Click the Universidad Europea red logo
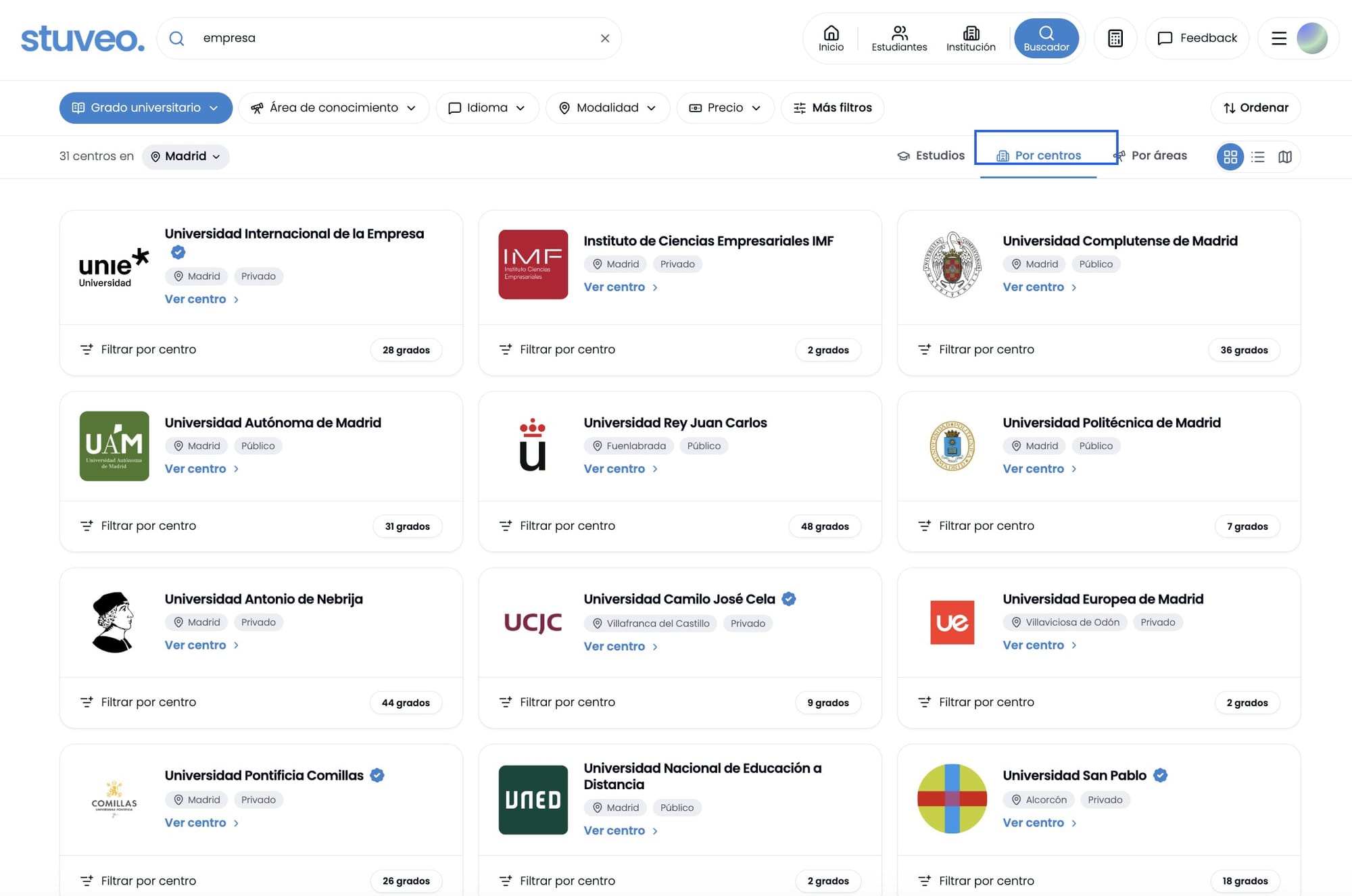The width and height of the screenshot is (1352, 896). tap(952, 622)
